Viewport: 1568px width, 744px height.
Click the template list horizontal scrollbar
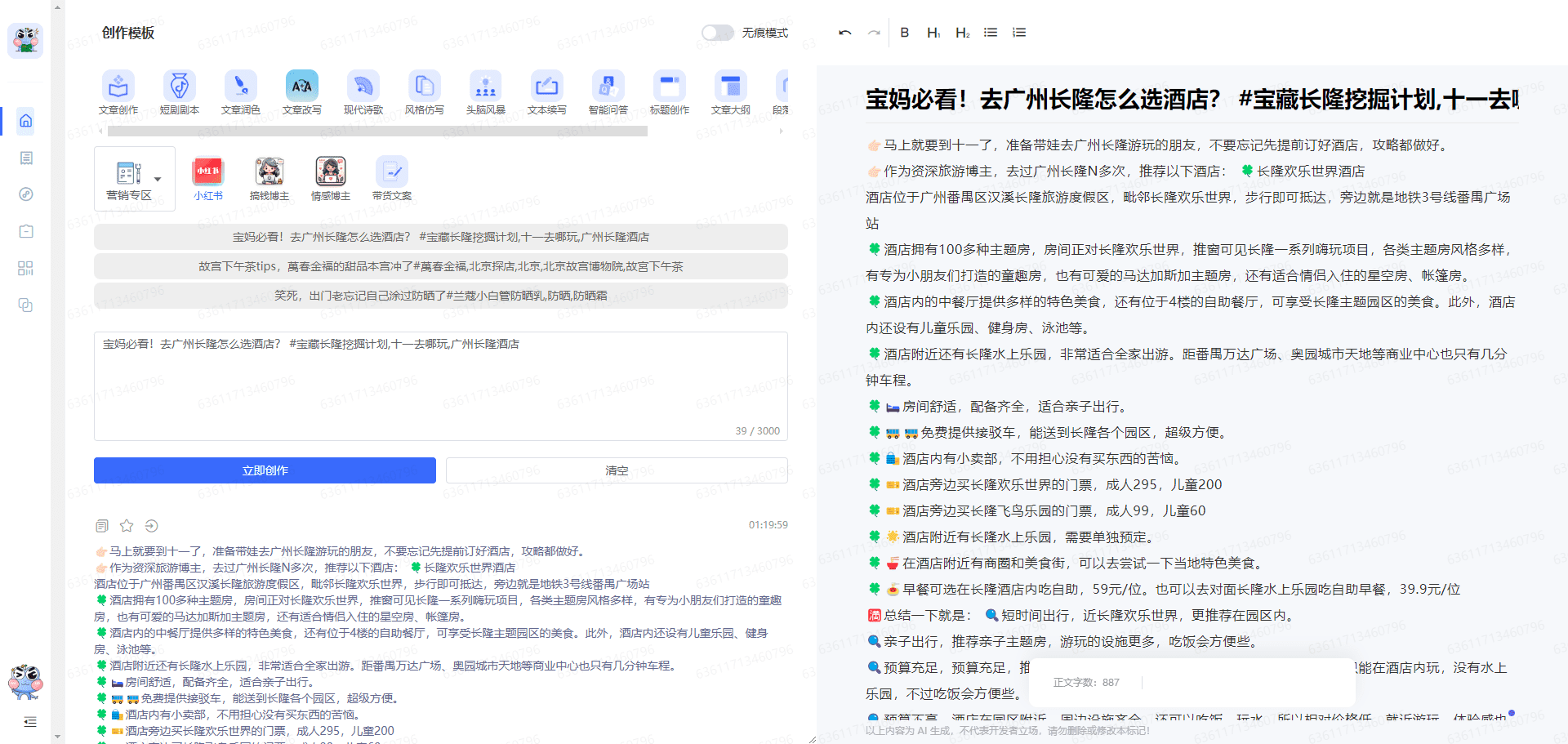(377, 131)
